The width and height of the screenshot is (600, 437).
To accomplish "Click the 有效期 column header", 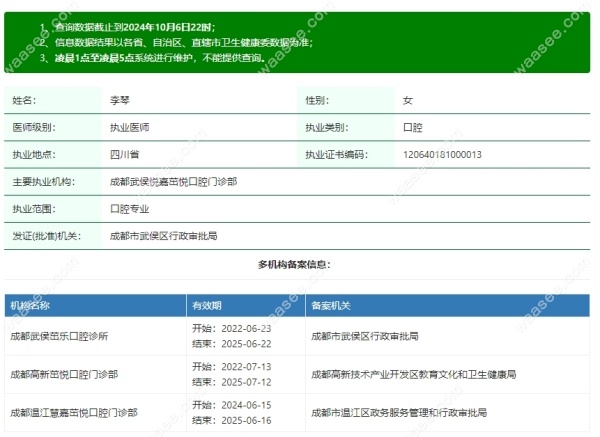I will pyautogui.click(x=207, y=305).
